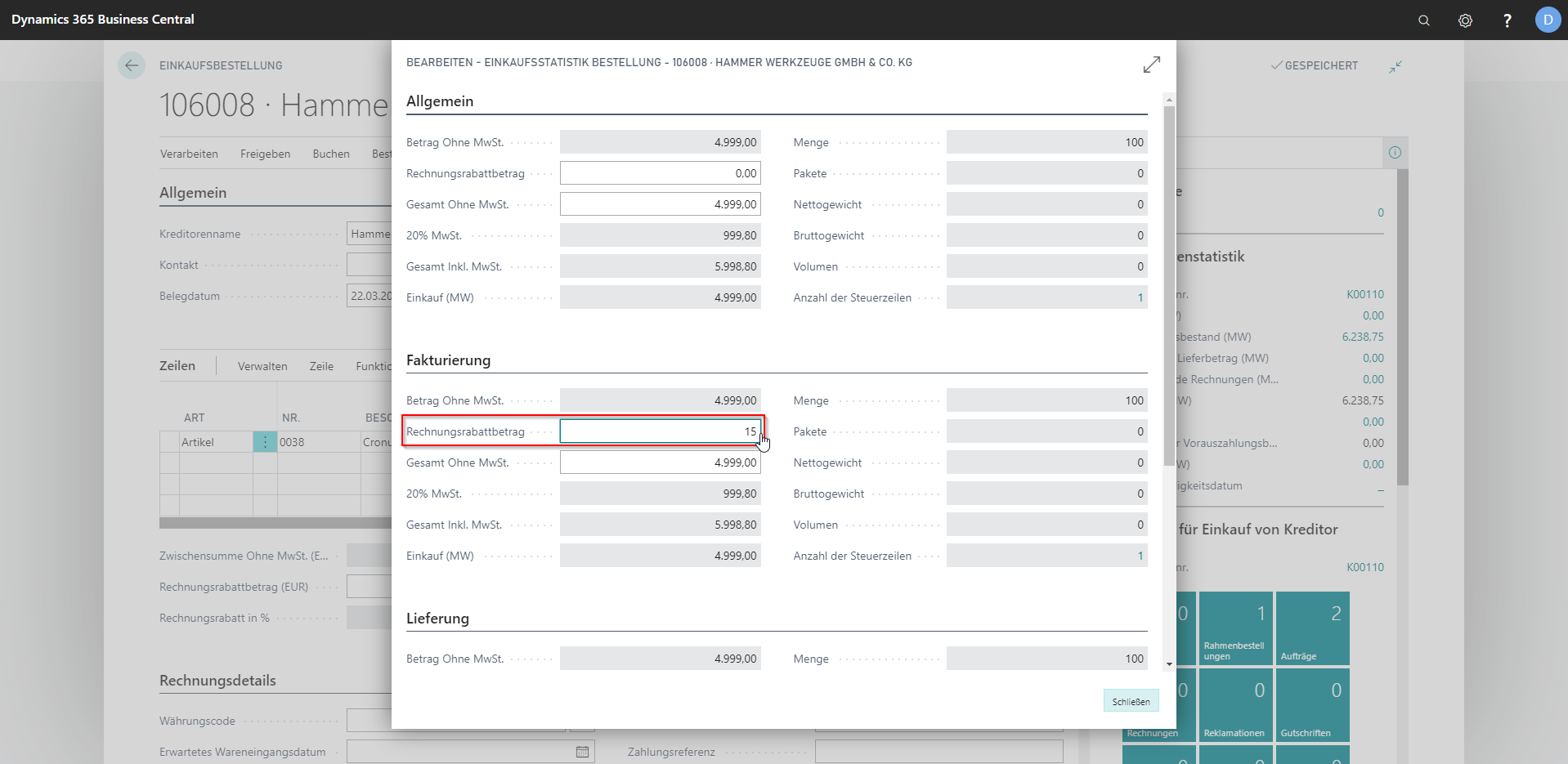Viewport: 1568px width, 764px height.
Task: Open help question mark icon
Action: point(1507,20)
